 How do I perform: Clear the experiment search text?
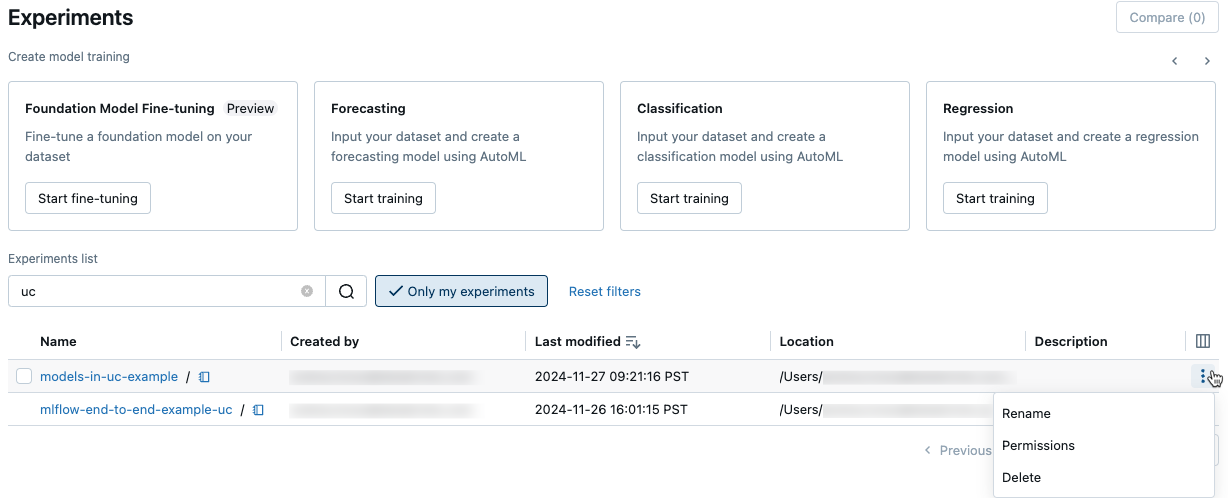[x=307, y=291]
